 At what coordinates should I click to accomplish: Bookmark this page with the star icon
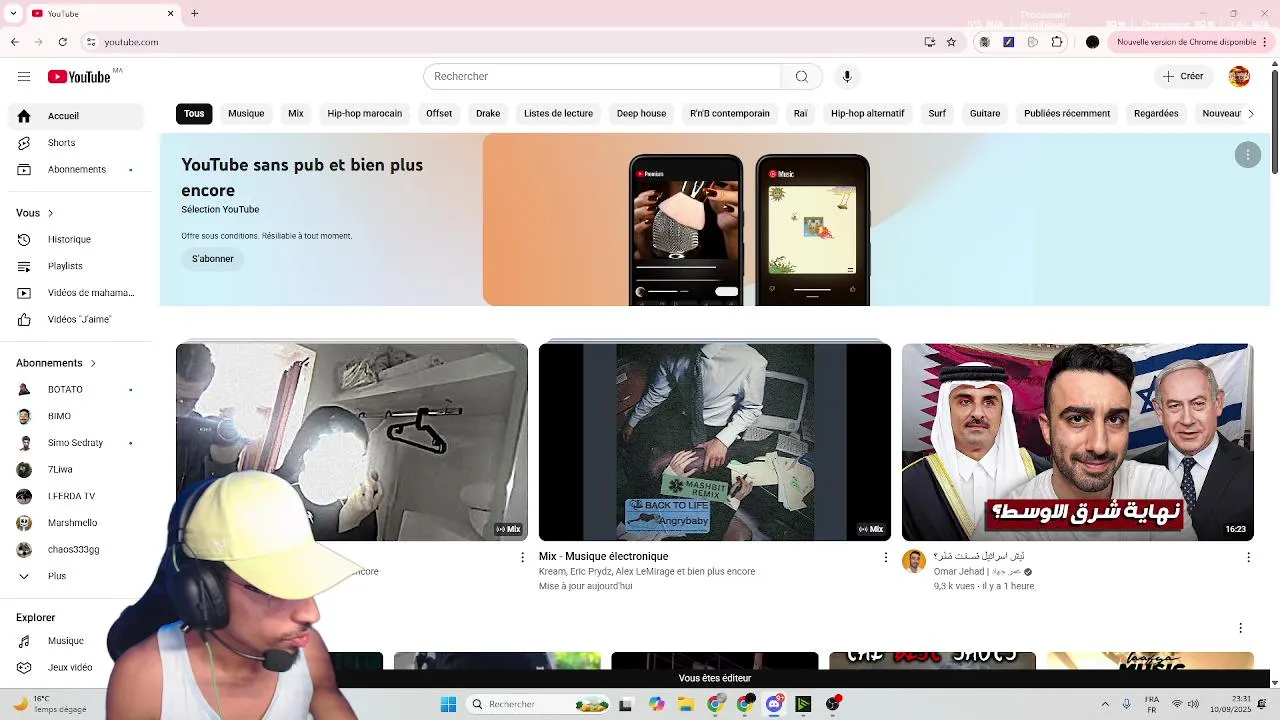[x=951, y=42]
